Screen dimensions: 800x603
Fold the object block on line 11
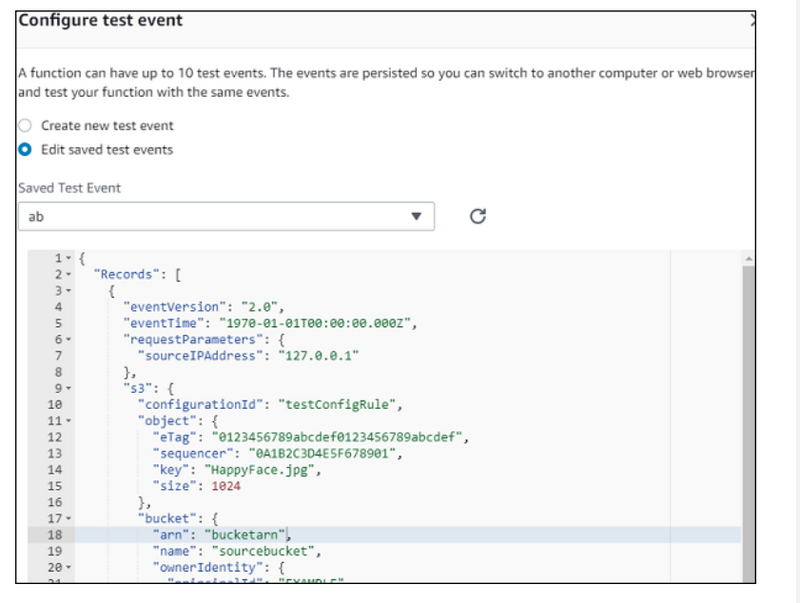[x=69, y=421]
